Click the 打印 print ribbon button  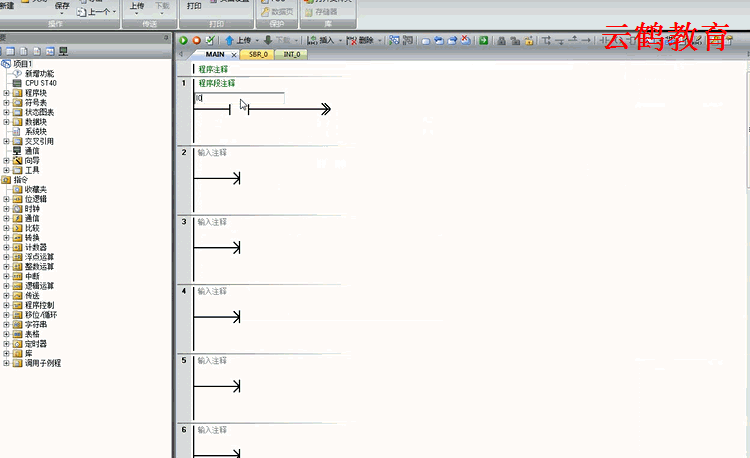coord(194,6)
